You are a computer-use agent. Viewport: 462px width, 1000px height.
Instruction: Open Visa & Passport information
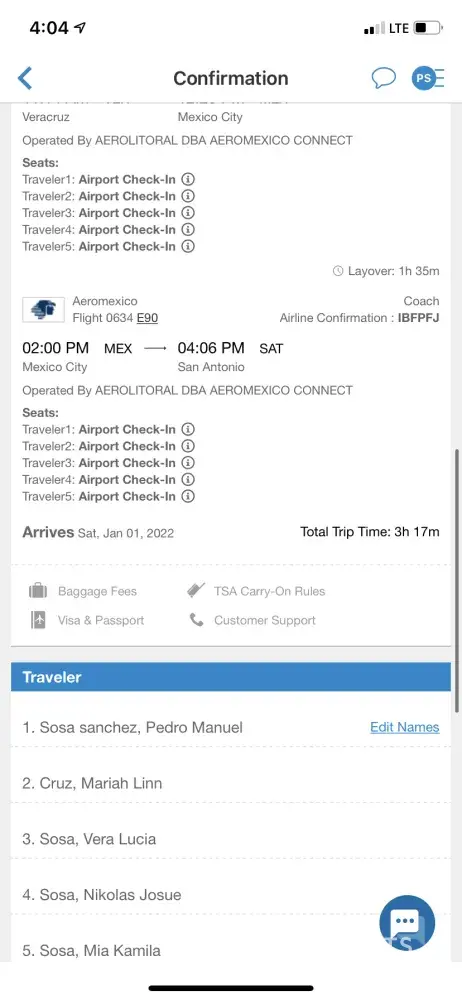[87, 620]
